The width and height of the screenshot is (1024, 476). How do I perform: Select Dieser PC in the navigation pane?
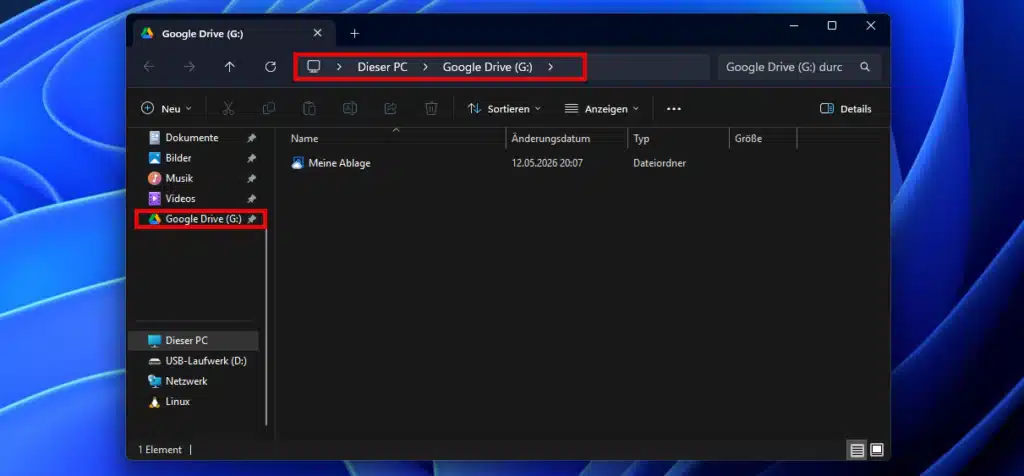(193, 340)
